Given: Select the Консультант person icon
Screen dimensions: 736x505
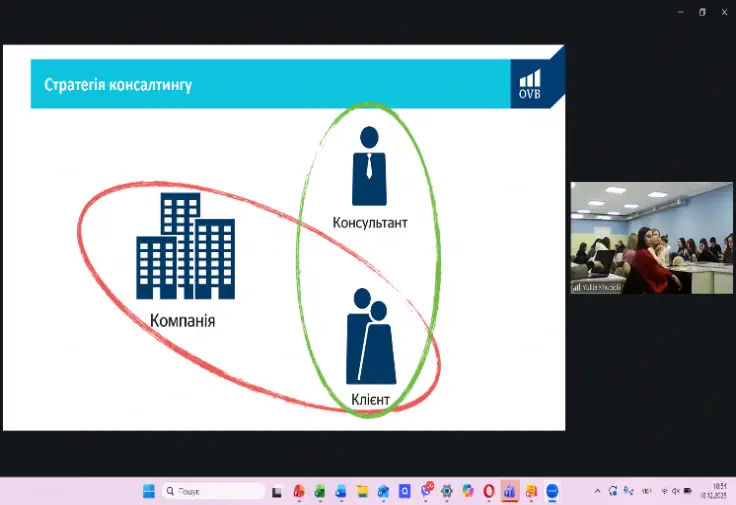Looking at the screenshot, I should pyautogui.click(x=369, y=166).
